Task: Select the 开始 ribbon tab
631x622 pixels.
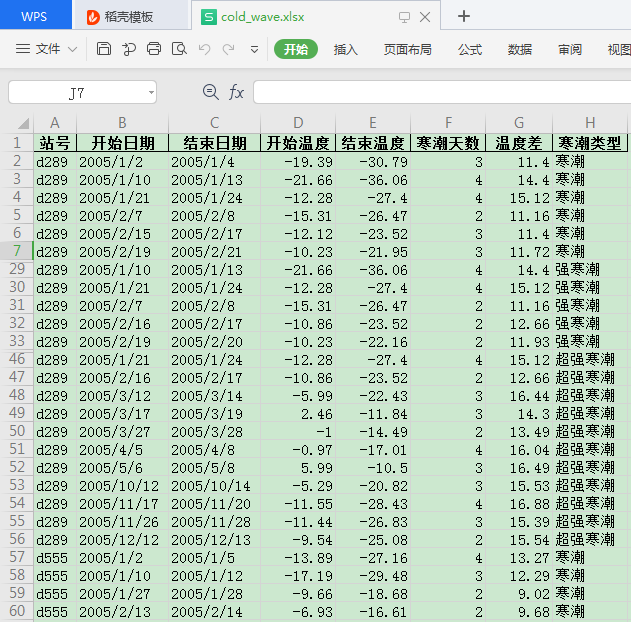Action: pyautogui.click(x=296, y=49)
